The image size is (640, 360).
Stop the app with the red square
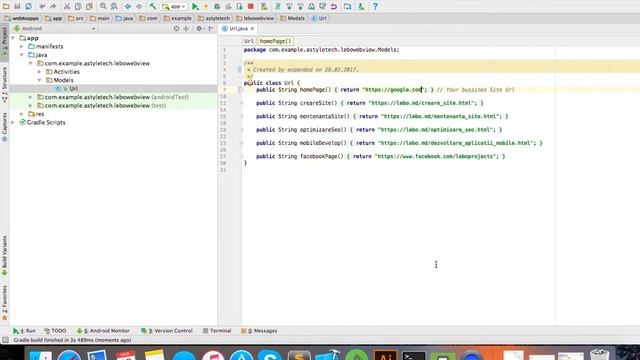pyautogui.click(x=251, y=6)
